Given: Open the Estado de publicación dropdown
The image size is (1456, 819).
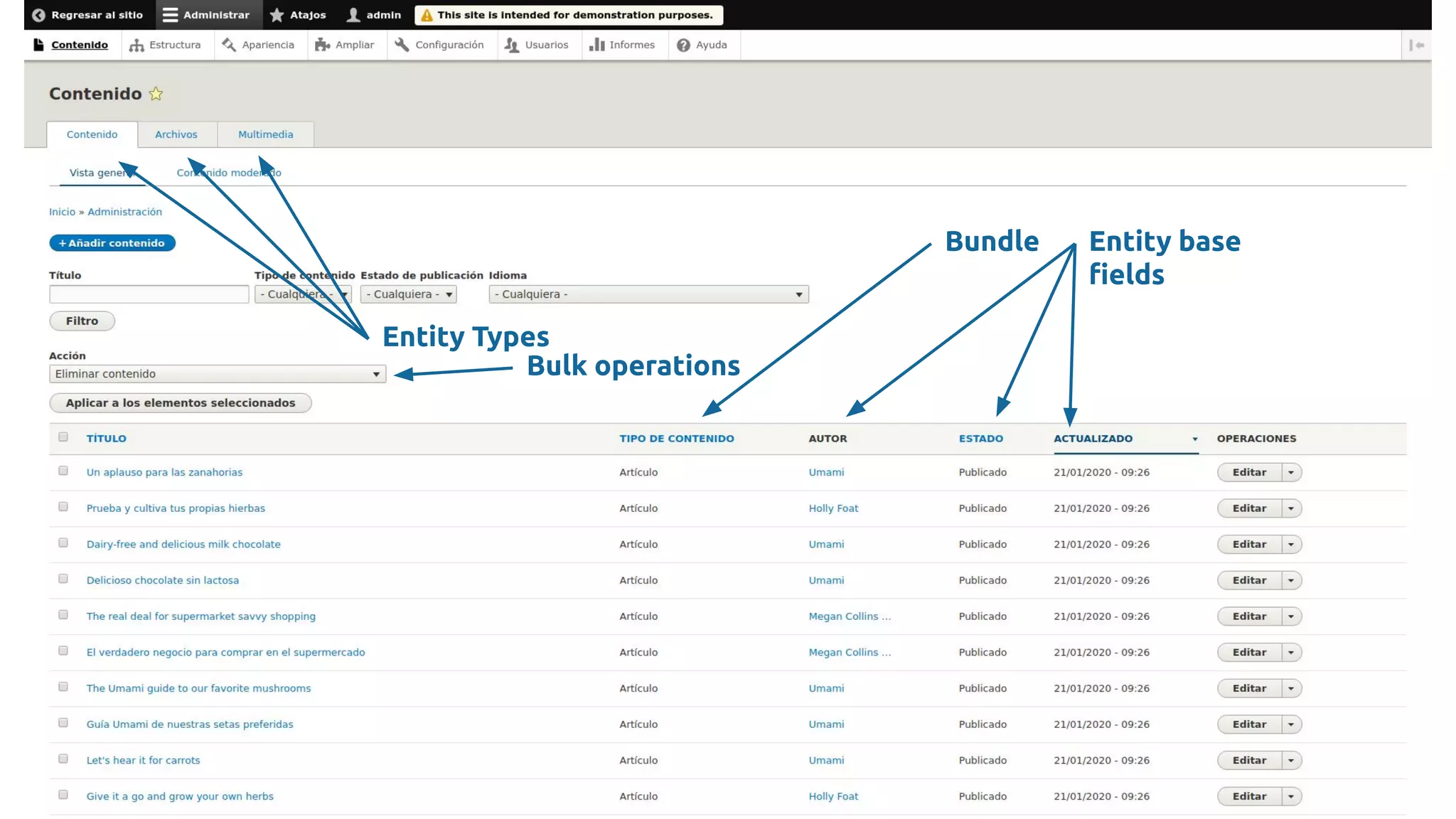Looking at the screenshot, I should point(408,294).
